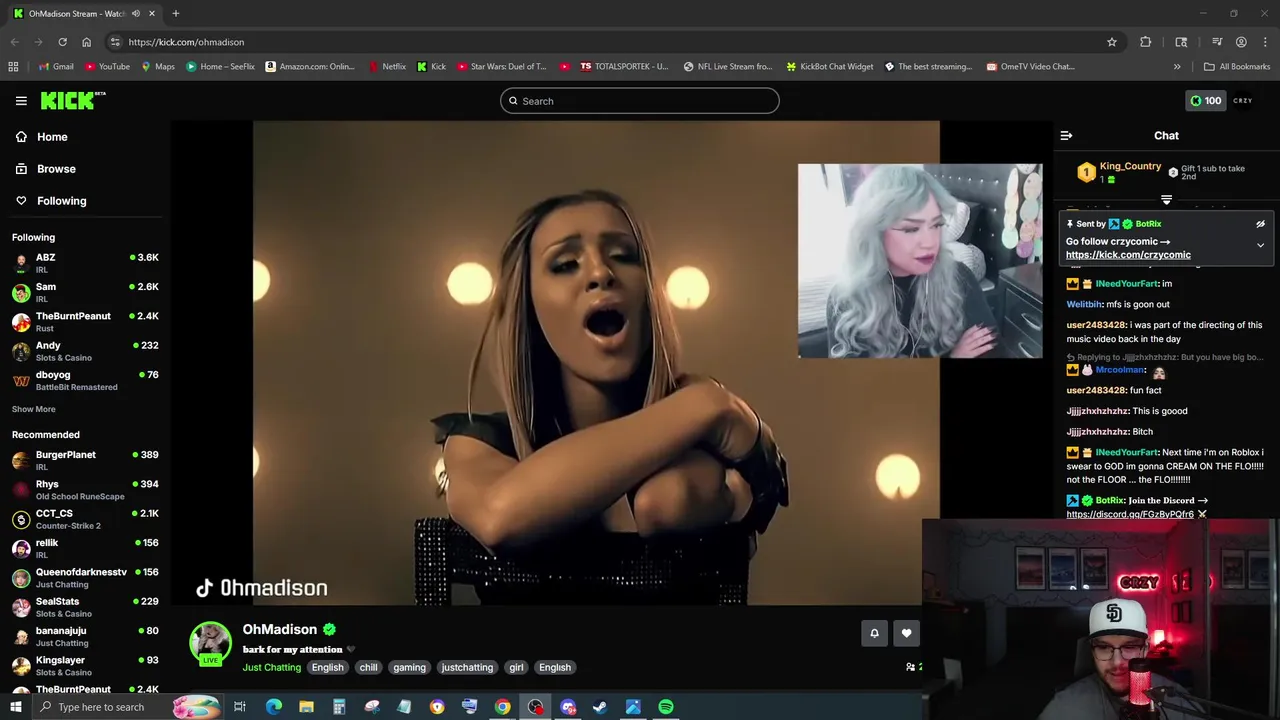The image size is (1280, 720).
Task: Open CCT_CS Counter-Strike 2 channel
Action: (x=84, y=519)
